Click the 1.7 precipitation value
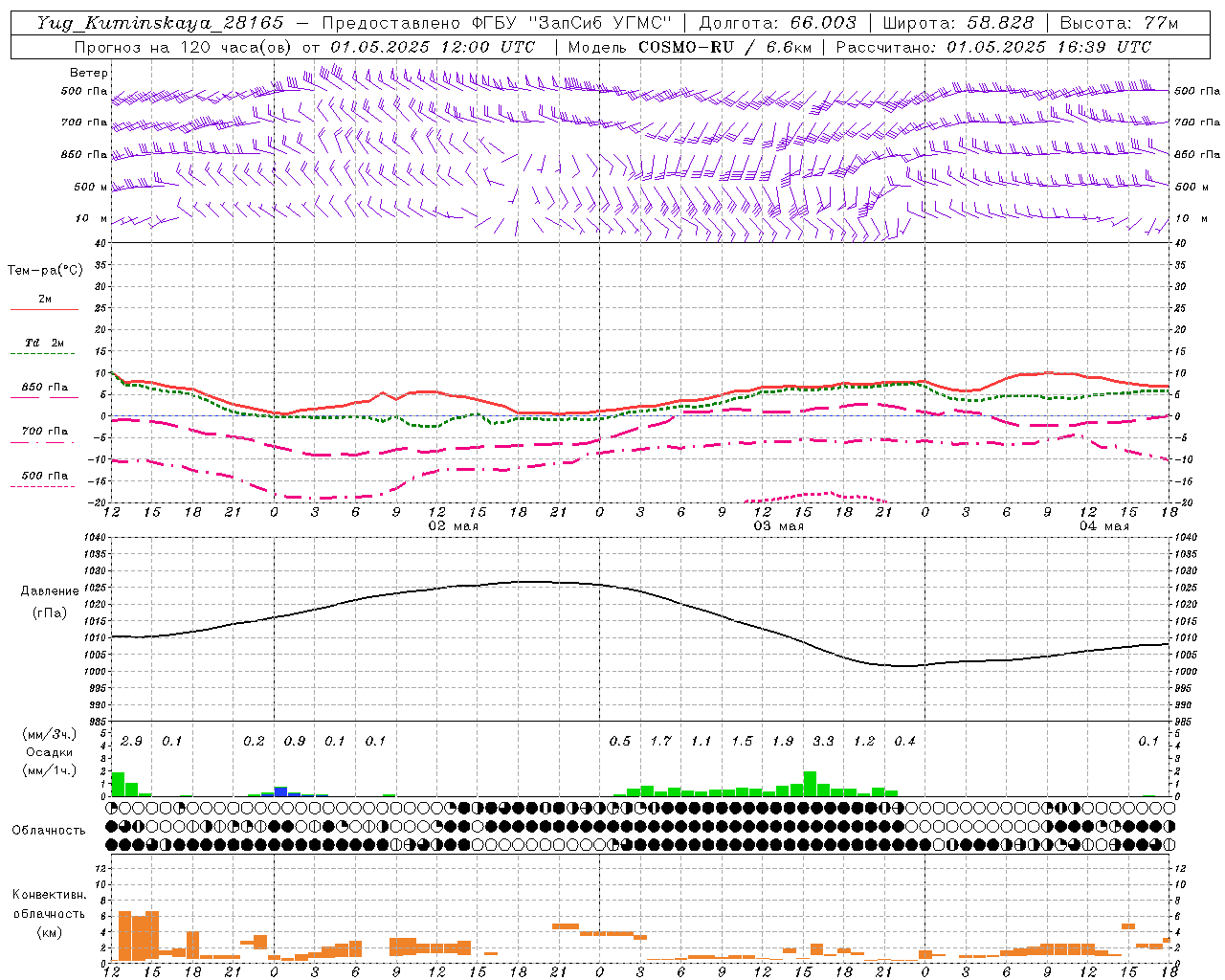This screenshot has width=1225, height=980. 660,741
